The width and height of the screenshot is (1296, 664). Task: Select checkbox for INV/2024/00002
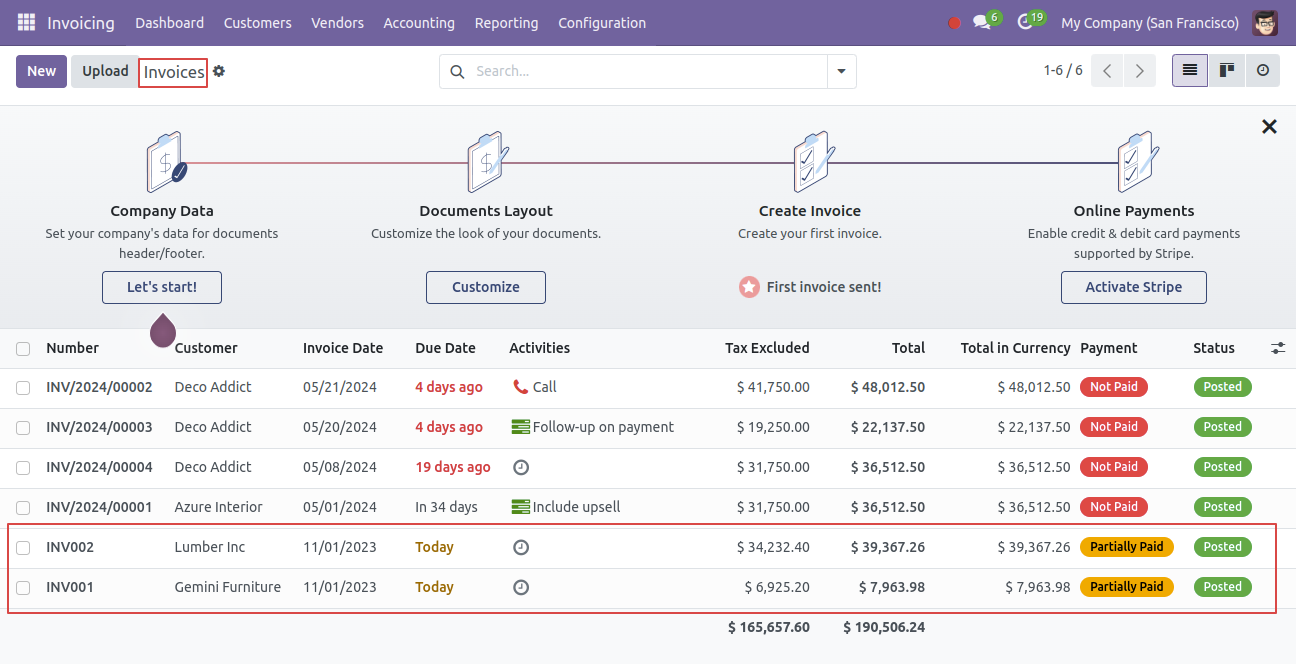coord(23,388)
